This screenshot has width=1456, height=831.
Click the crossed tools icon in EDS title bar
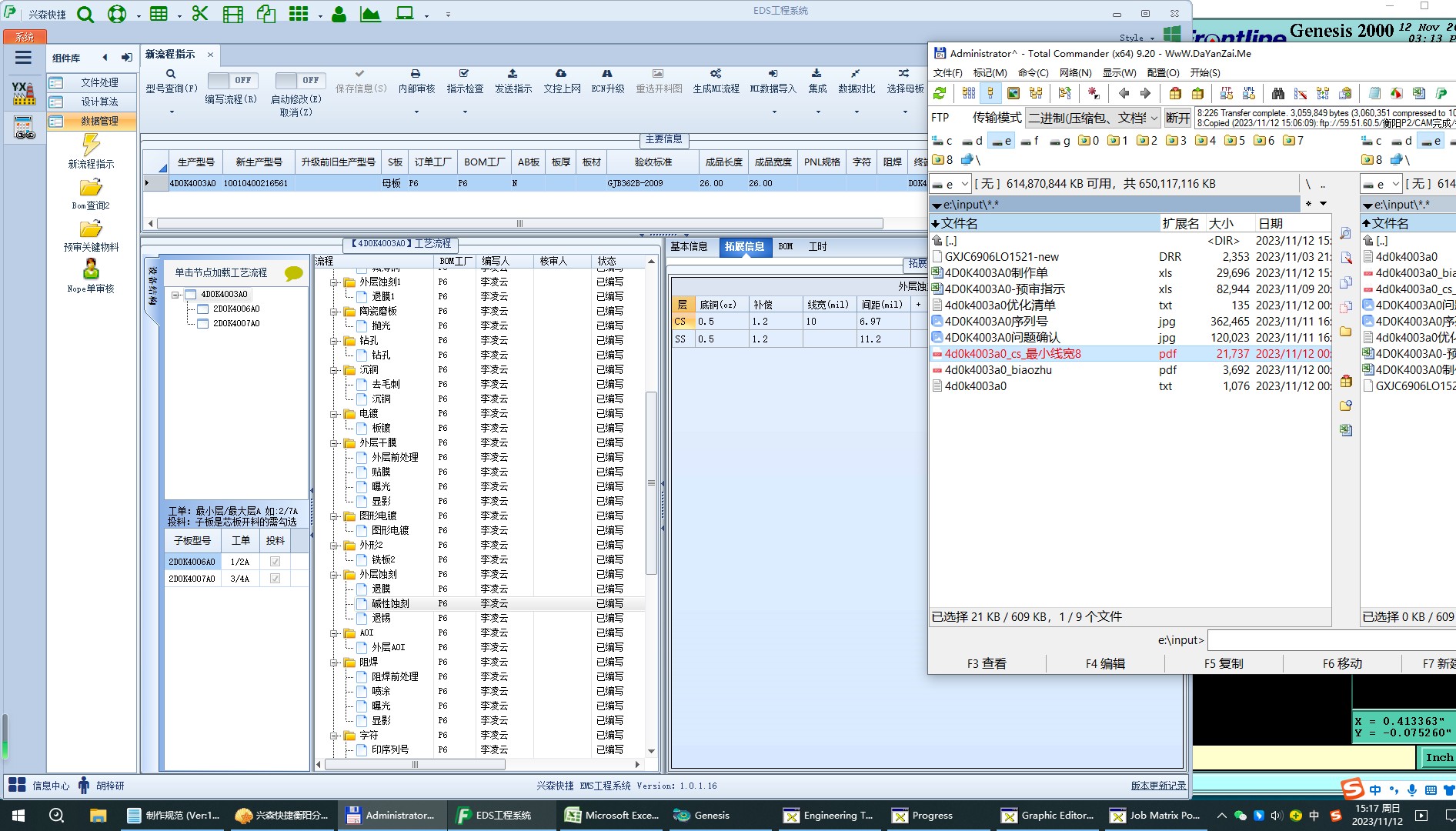coord(200,13)
